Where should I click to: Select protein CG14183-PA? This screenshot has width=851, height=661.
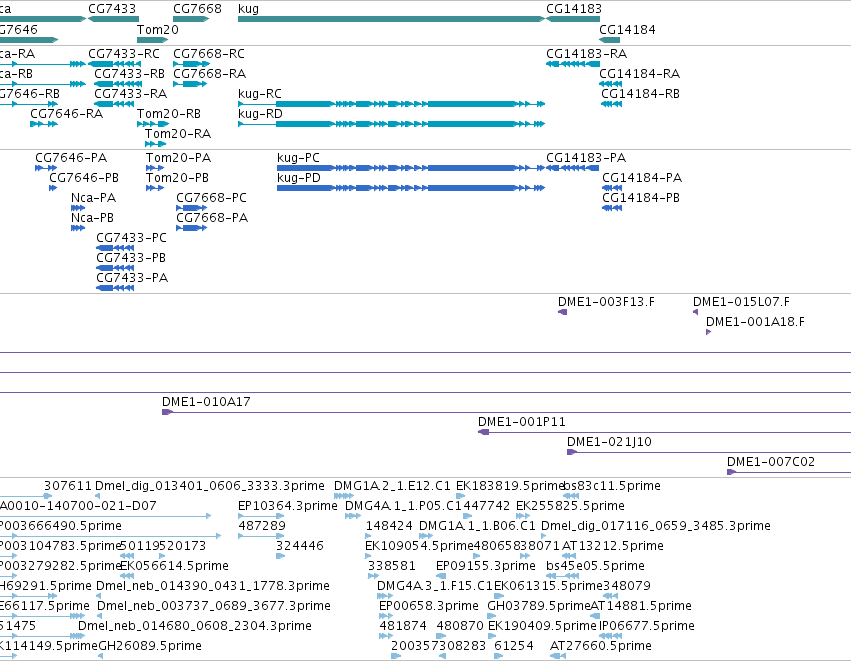click(573, 168)
